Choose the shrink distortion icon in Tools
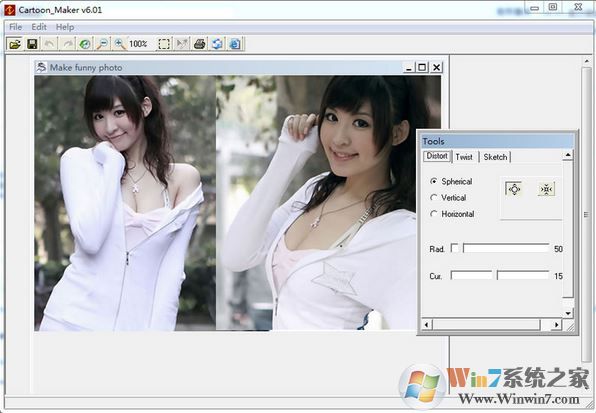Screen dimensions: 596x413 point(546,189)
